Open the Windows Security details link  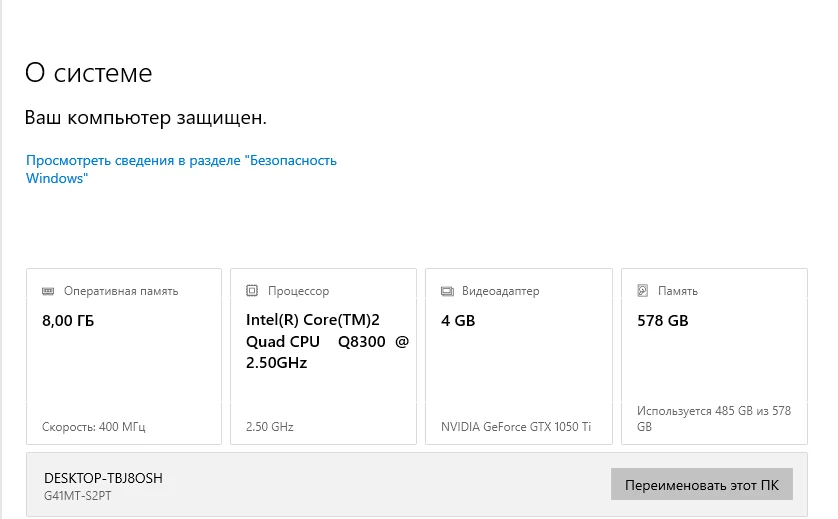[181, 169]
